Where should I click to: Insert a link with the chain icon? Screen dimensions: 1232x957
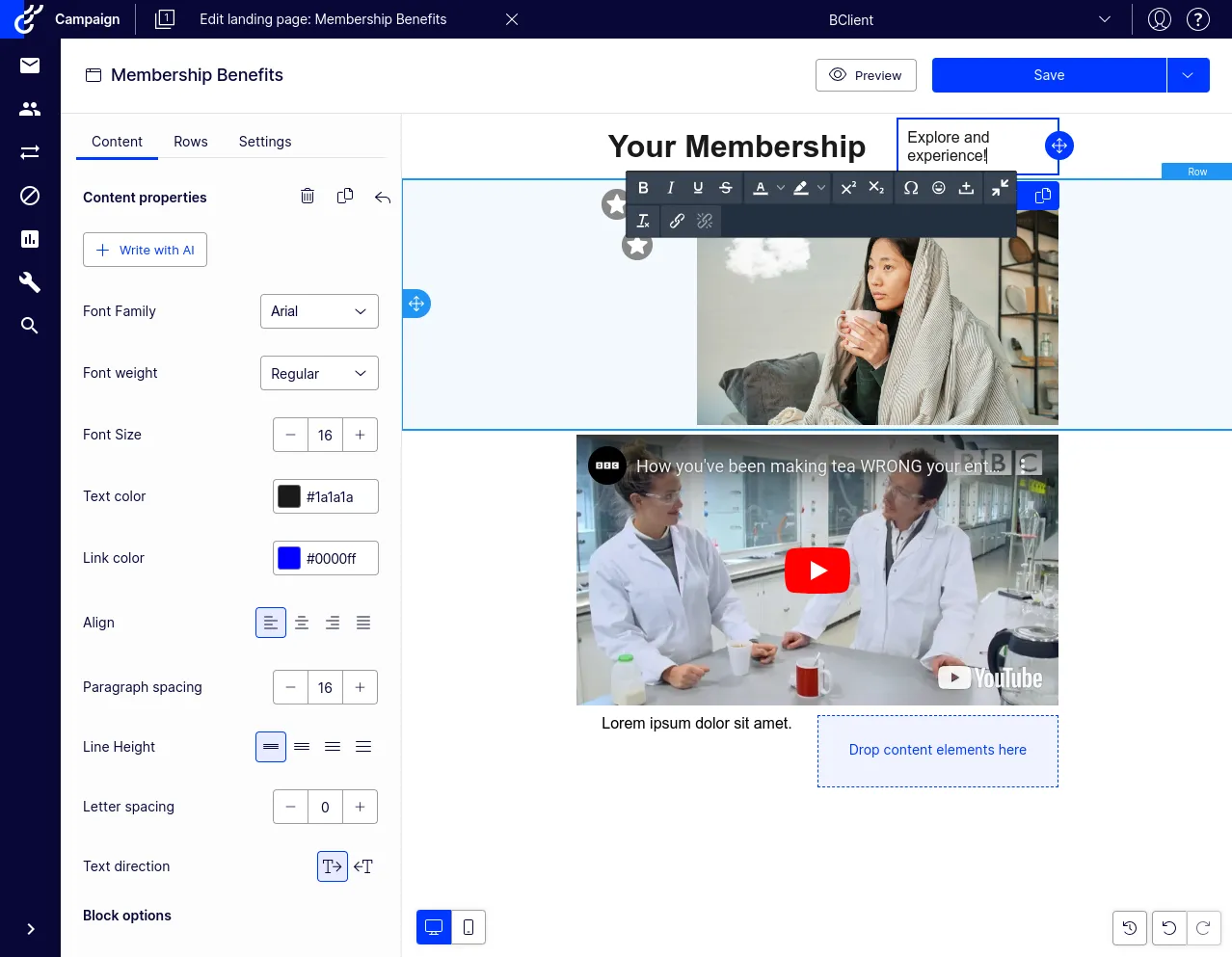pos(677,221)
